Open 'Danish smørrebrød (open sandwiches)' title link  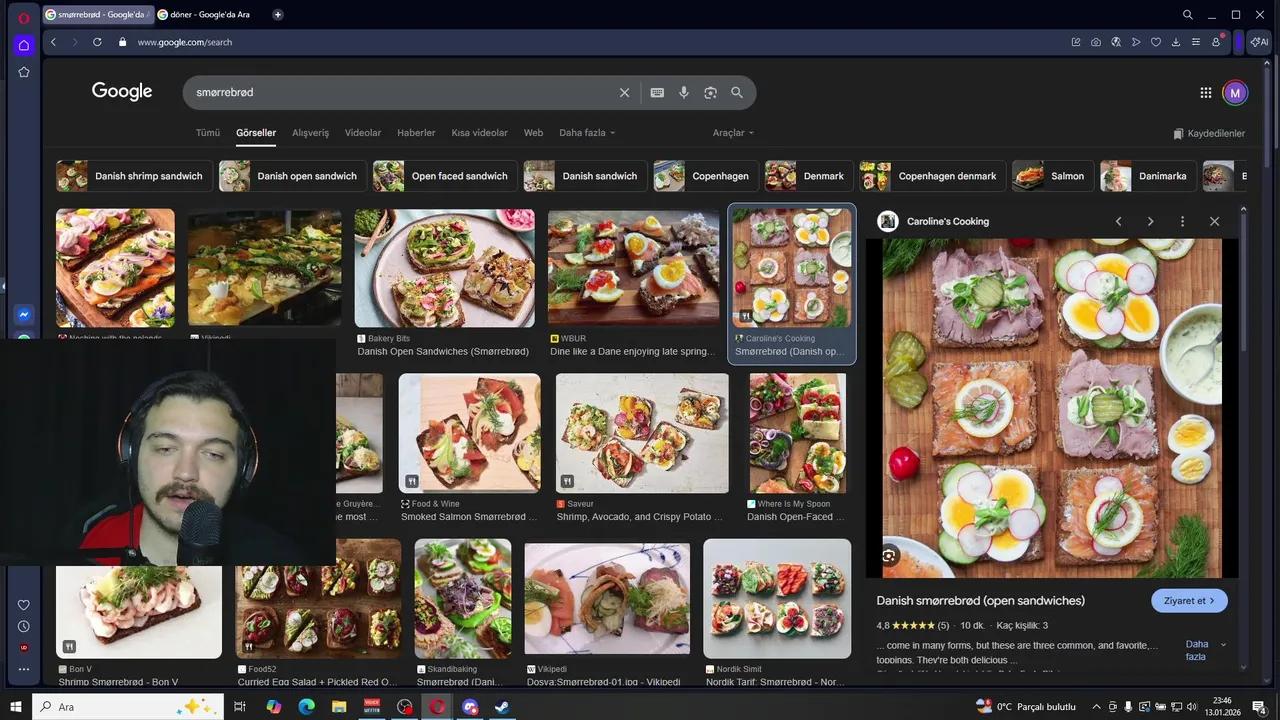[980, 601]
